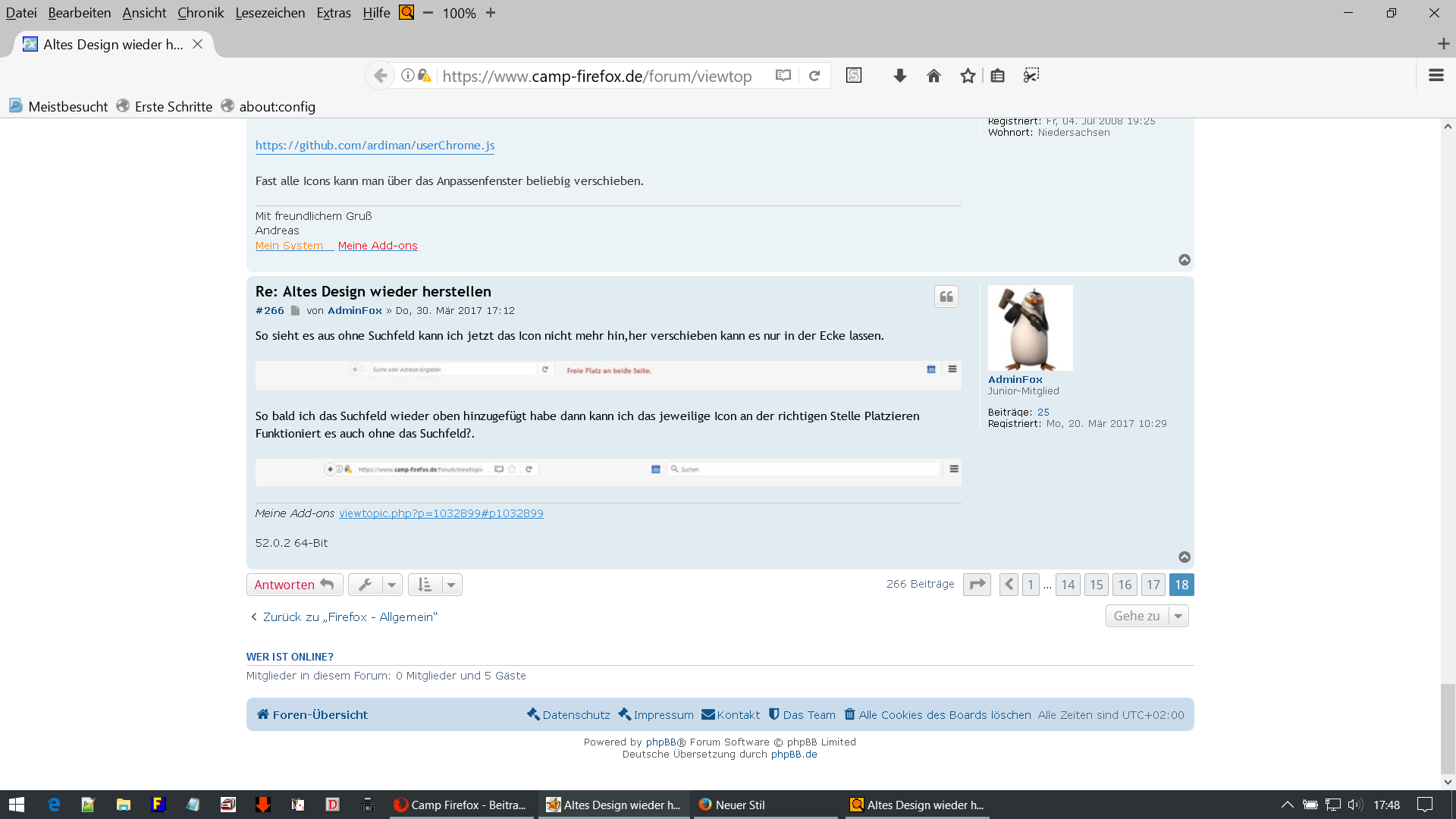Image resolution: width=1456 pixels, height=819 pixels.
Task: Open reader view icon in address bar
Action: click(783, 75)
